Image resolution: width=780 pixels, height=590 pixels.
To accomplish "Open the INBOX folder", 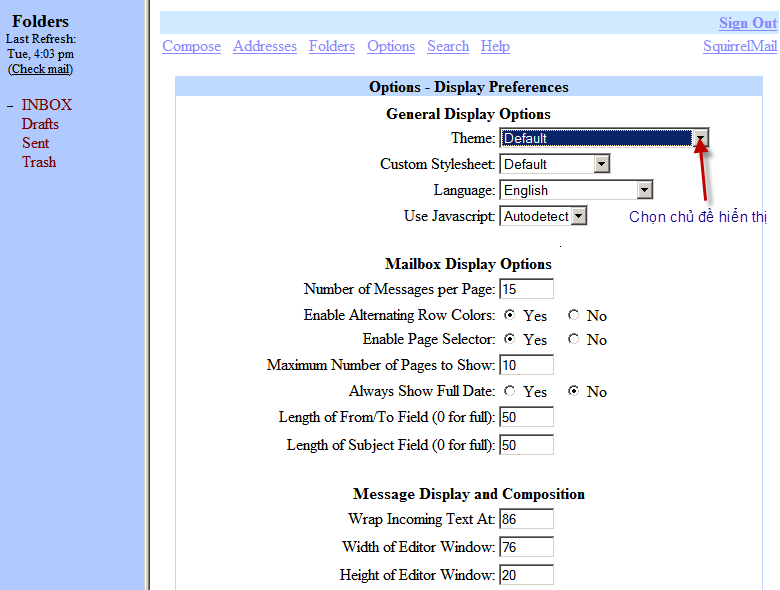I will click(47, 105).
